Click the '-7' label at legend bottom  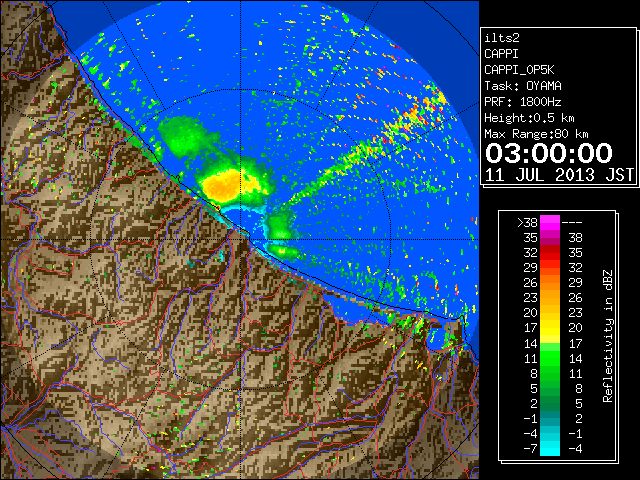(530, 449)
